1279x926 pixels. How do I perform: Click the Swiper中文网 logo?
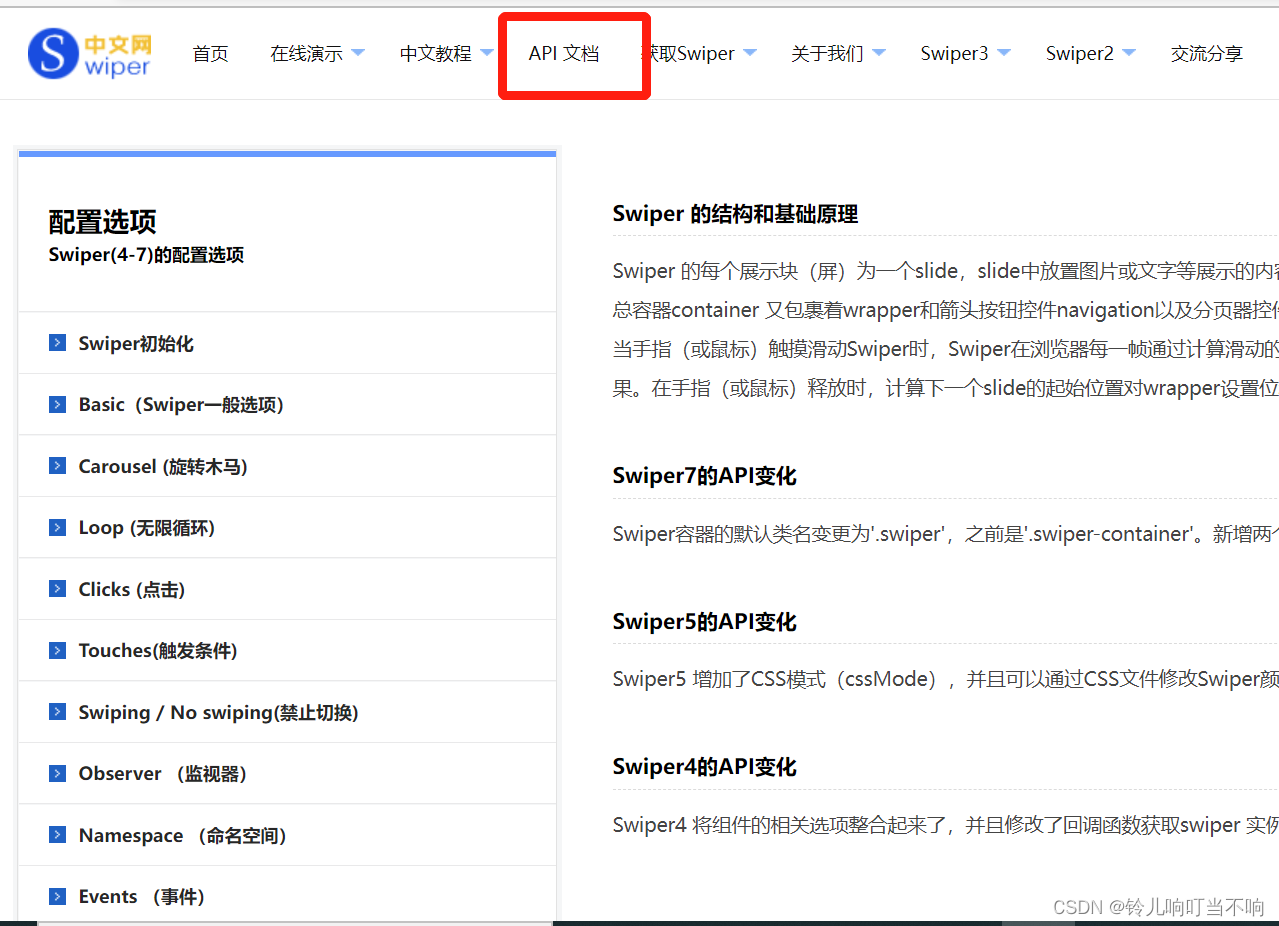click(90, 53)
